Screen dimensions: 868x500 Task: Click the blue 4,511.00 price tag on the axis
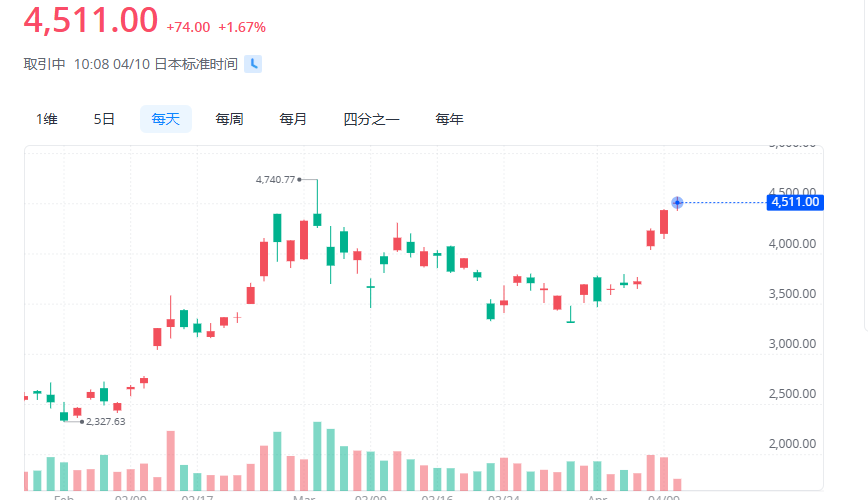pos(795,202)
